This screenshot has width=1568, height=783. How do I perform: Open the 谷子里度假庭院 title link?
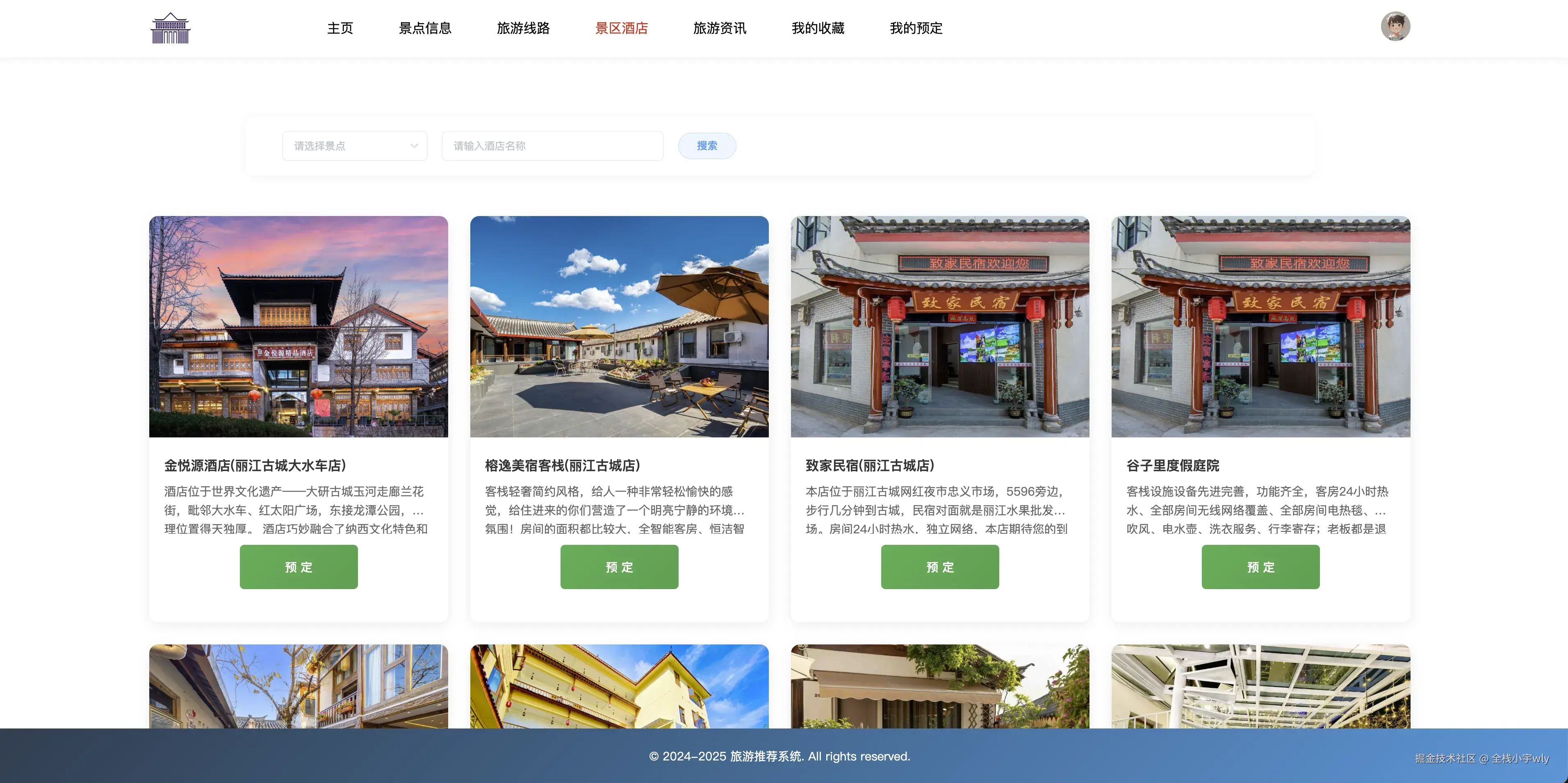(1172, 465)
